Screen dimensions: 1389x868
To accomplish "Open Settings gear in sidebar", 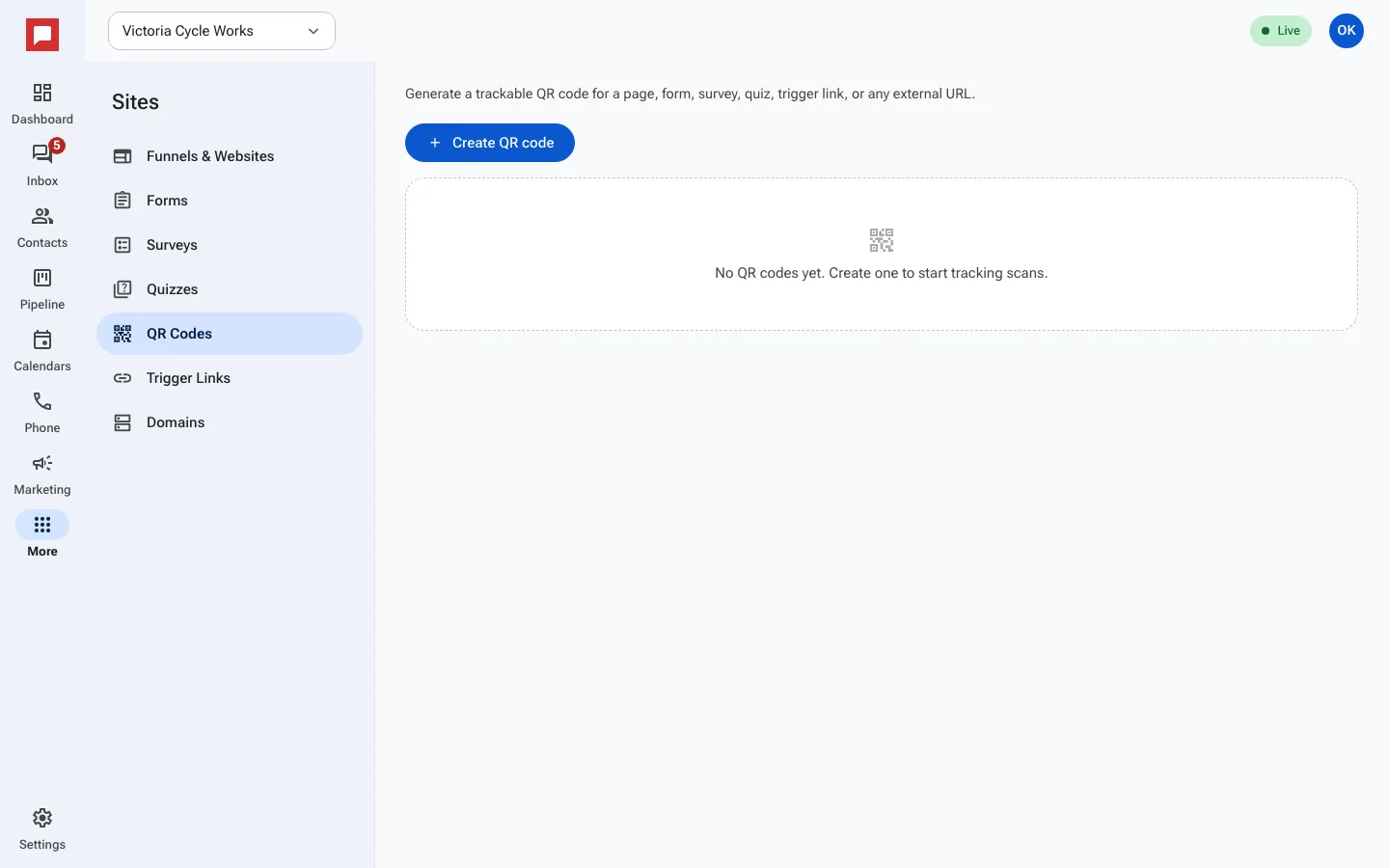I will pos(42,818).
